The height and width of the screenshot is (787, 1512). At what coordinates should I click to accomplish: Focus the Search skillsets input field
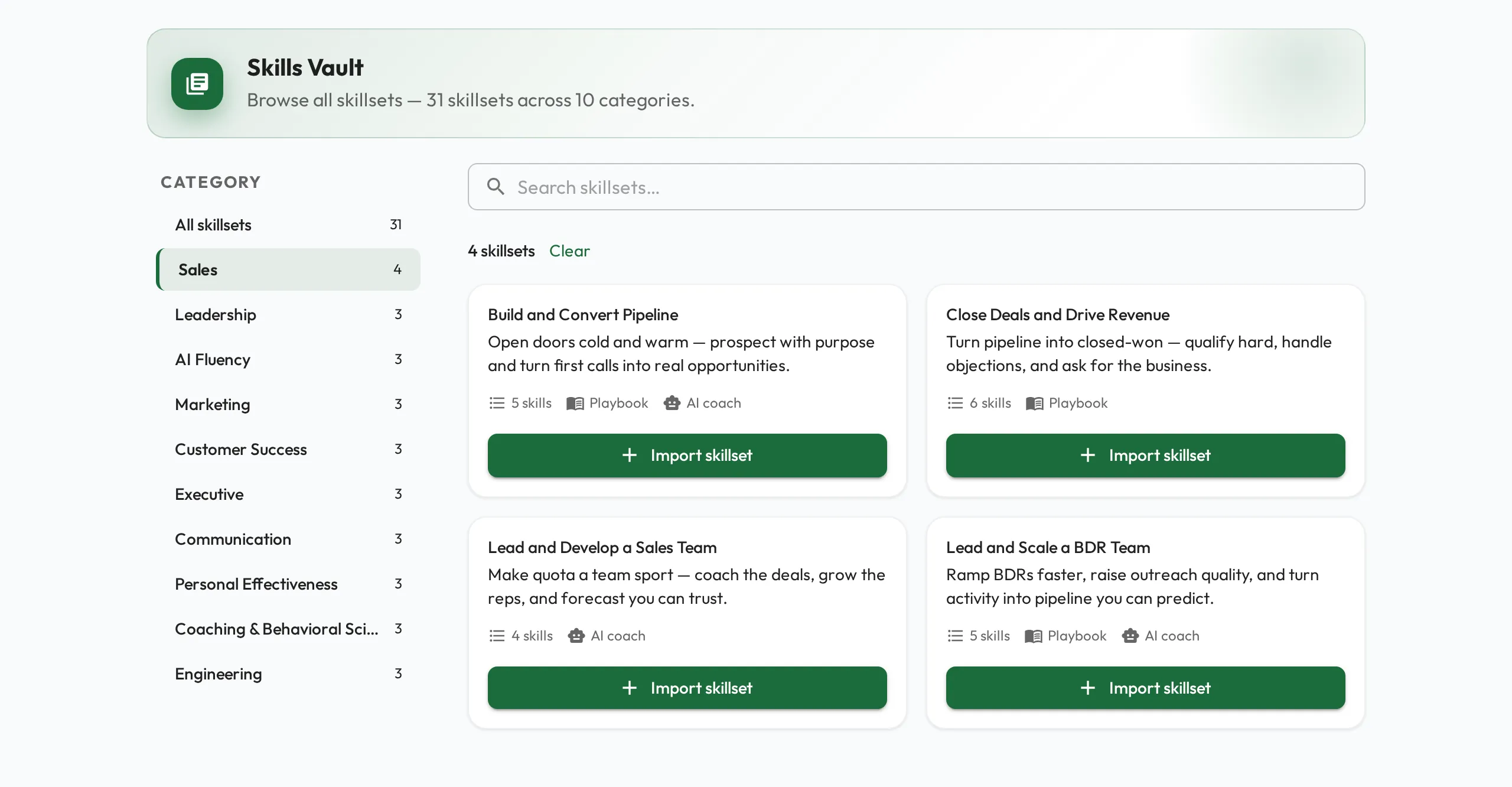(x=916, y=187)
